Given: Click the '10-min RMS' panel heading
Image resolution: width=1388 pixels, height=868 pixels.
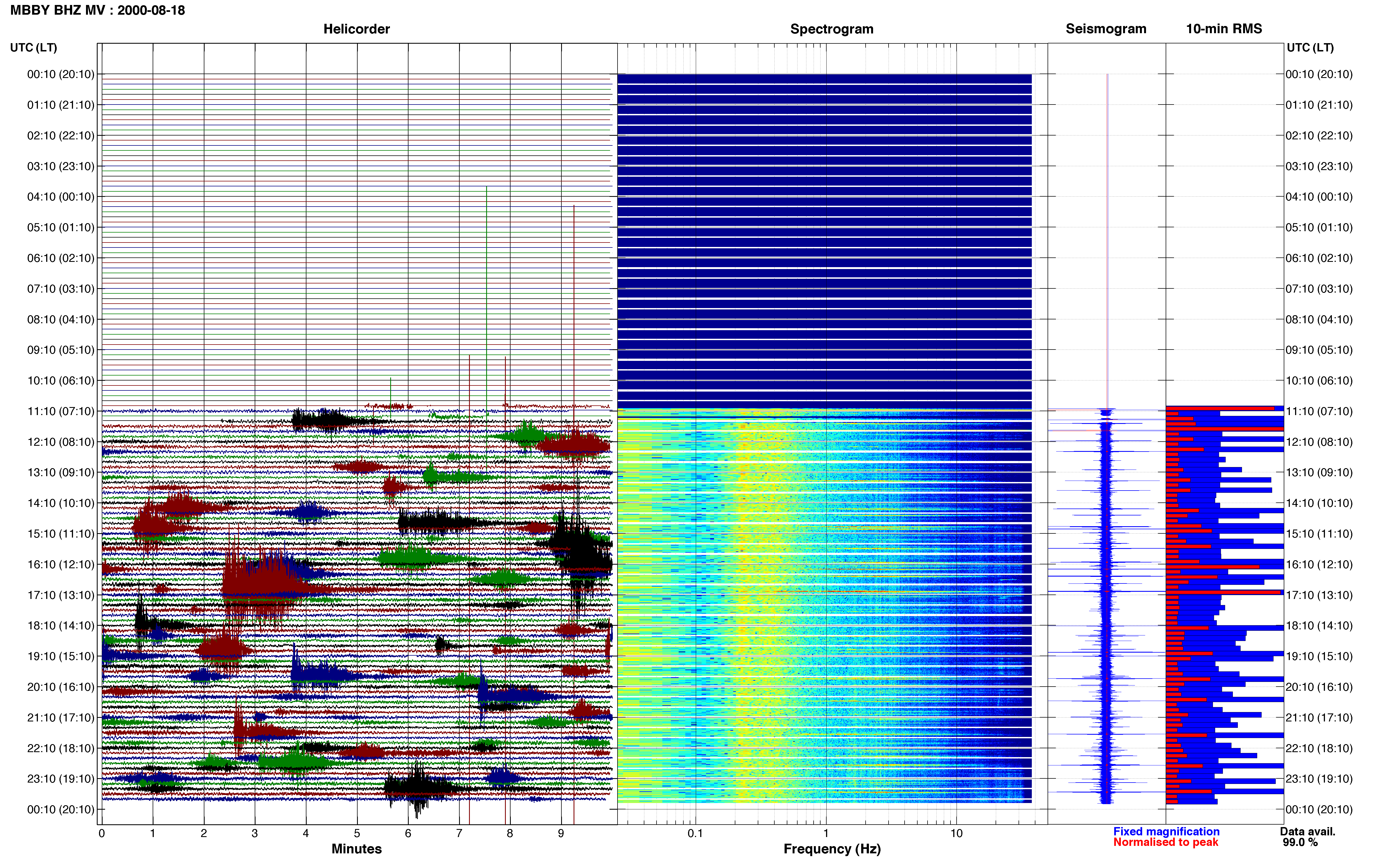Looking at the screenshot, I should point(1224,29).
